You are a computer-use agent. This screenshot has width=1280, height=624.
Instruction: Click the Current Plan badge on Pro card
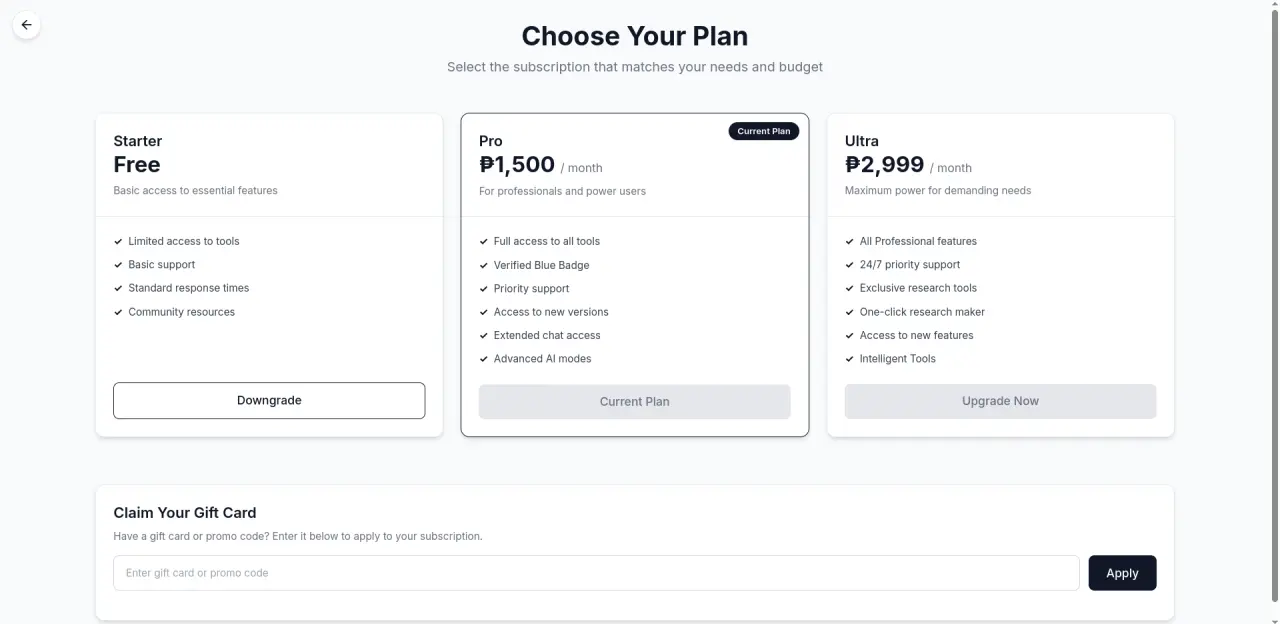(x=764, y=131)
